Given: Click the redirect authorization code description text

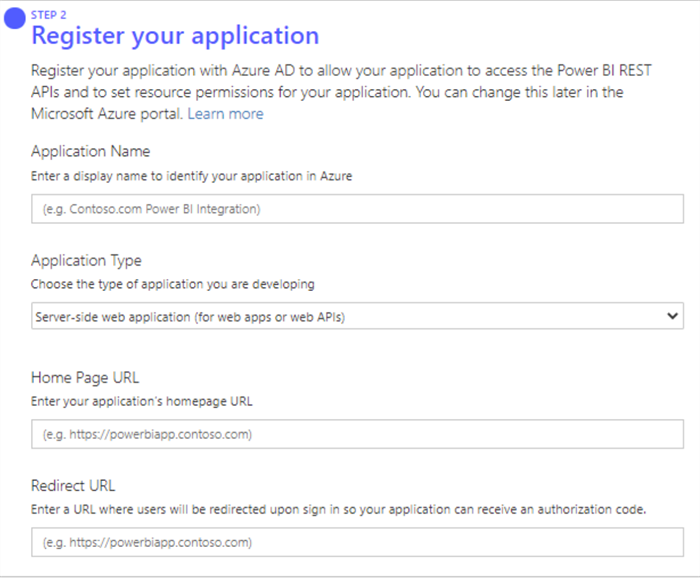Looking at the screenshot, I should 338,509.
